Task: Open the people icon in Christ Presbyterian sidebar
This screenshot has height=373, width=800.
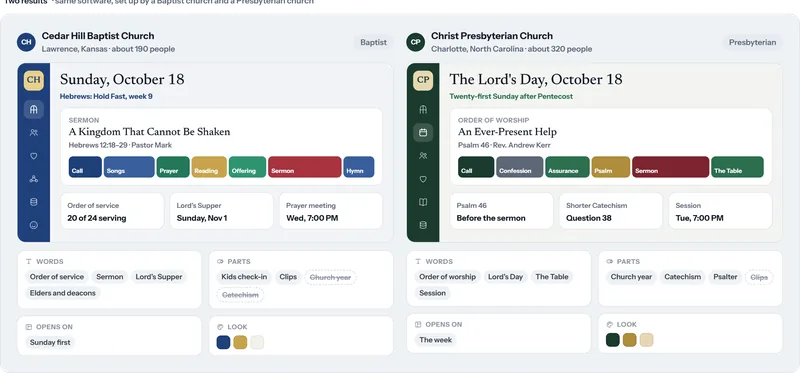Action: [423, 156]
